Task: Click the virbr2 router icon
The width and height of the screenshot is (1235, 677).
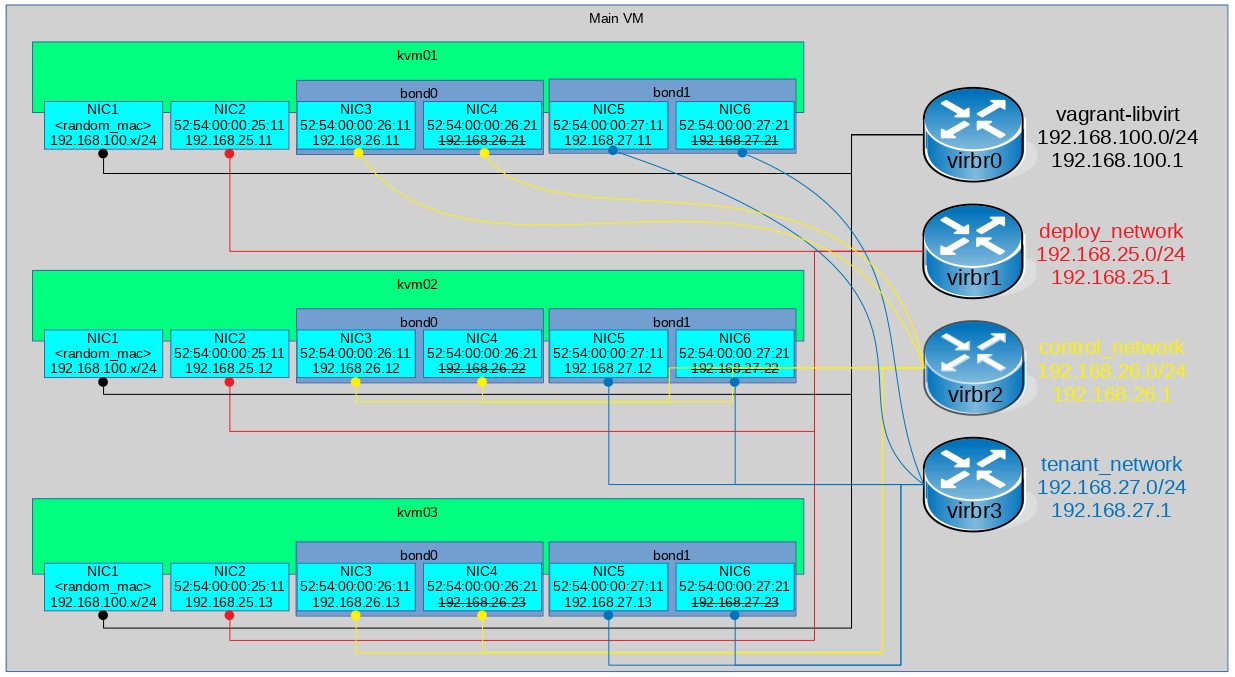Action: (973, 367)
